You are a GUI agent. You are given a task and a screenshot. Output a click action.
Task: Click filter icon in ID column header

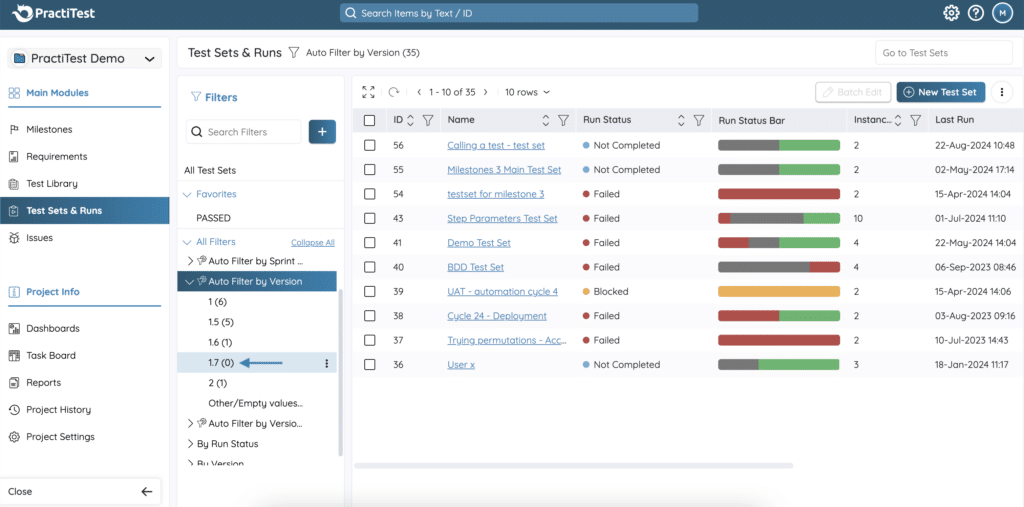[x=428, y=120]
